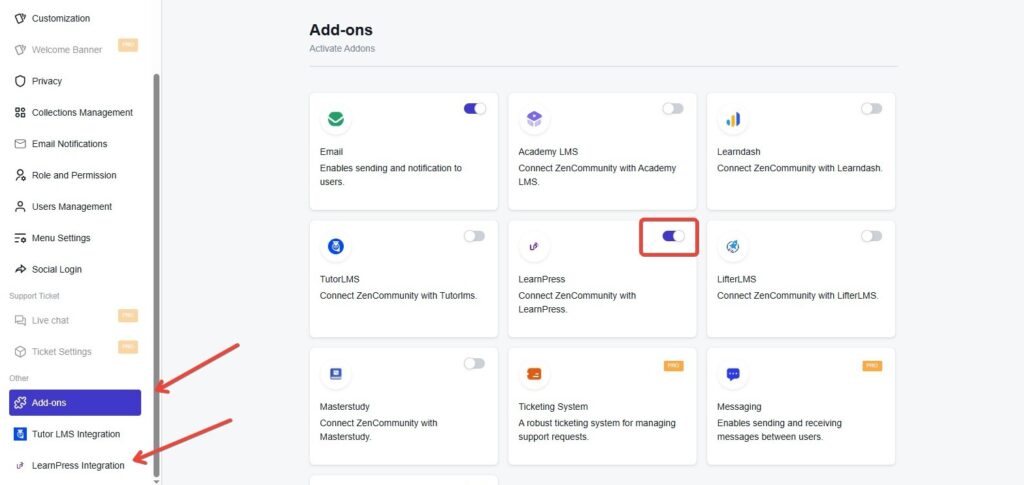Click the Ticket Settings box icon
This screenshot has height=485, width=1024.
click(20, 351)
